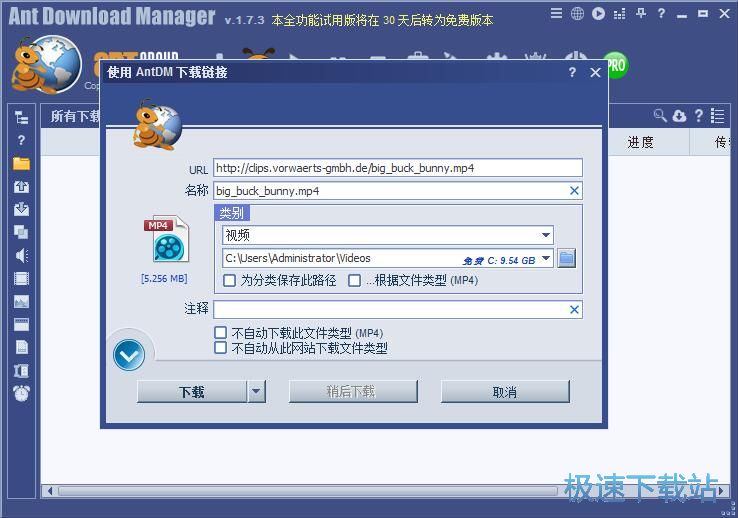Clear the 注释 field with its X

pos(574,310)
